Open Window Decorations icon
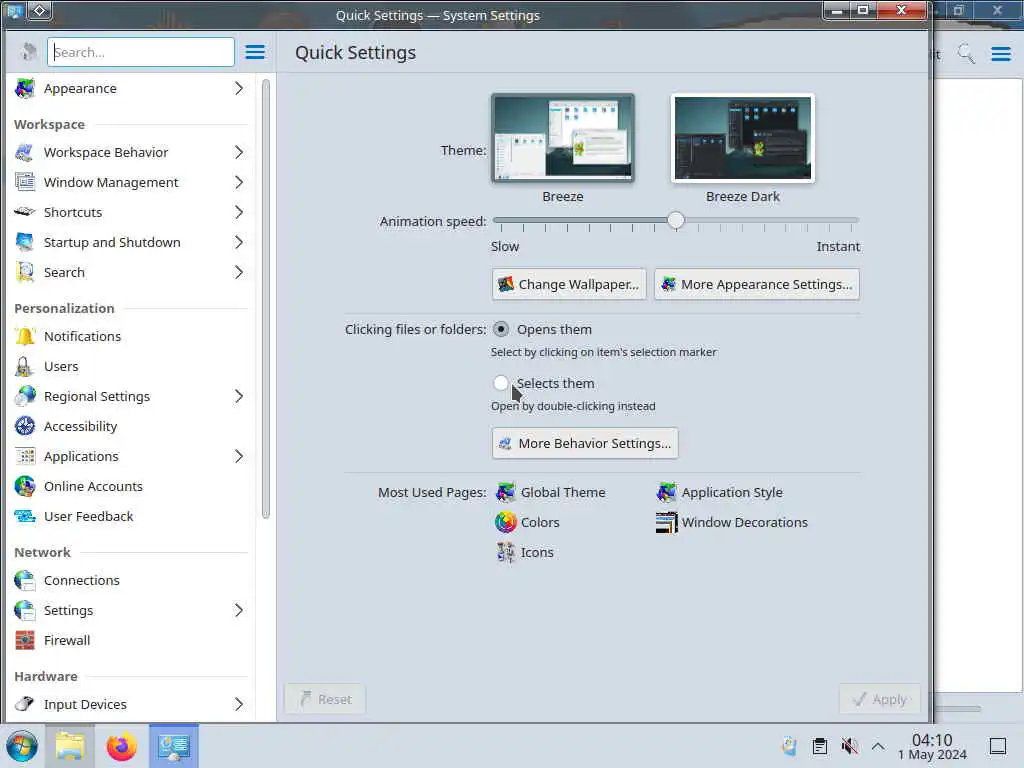This screenshot has width=1024, height=768. pyautogui.click(x=666, y=522)
